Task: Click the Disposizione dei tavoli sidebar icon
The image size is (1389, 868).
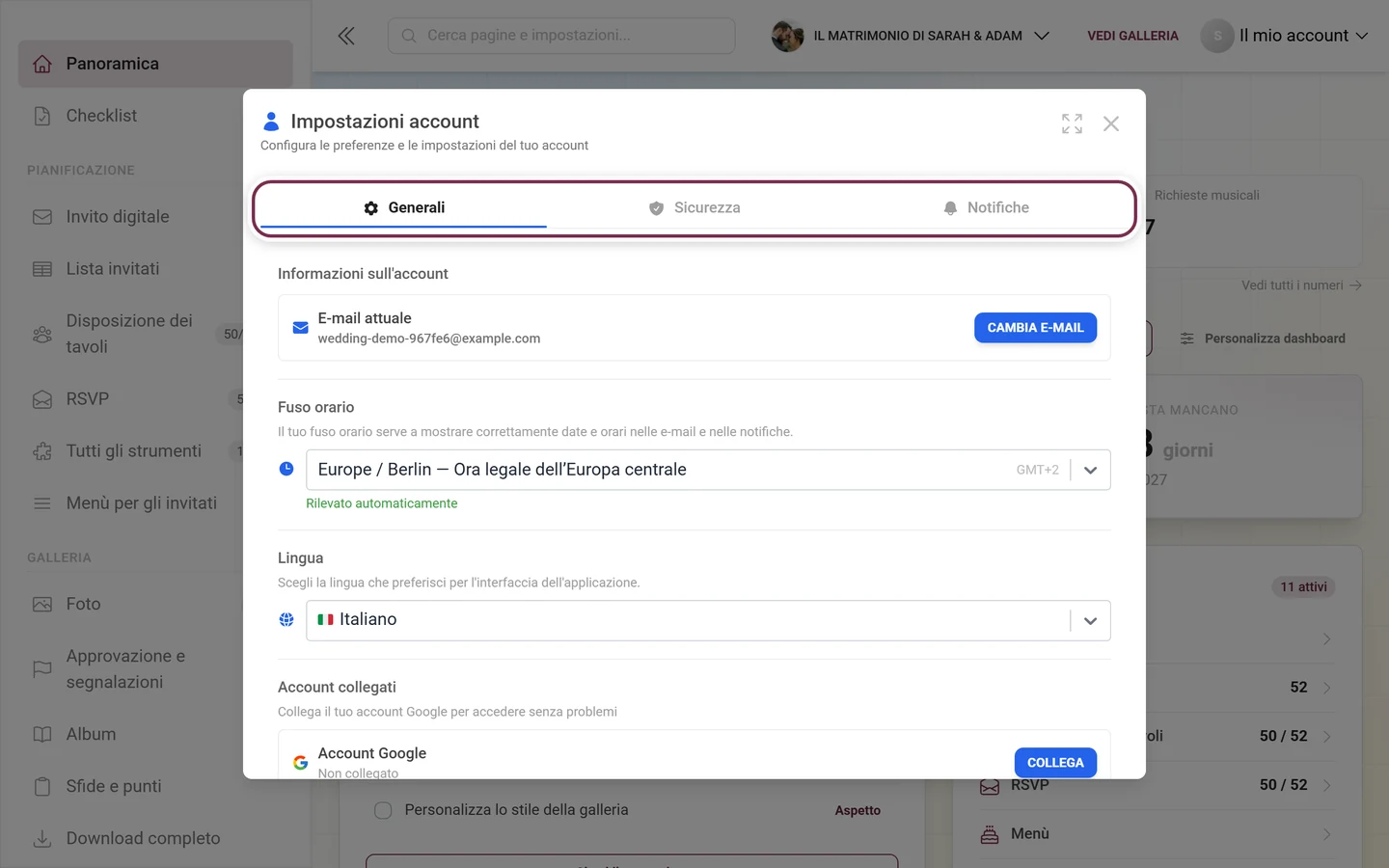Action: (42, 335)
